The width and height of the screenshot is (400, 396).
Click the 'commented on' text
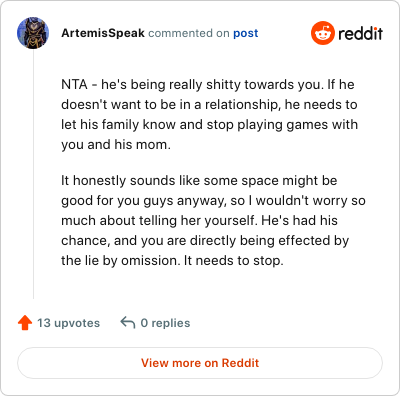point(189,33)
